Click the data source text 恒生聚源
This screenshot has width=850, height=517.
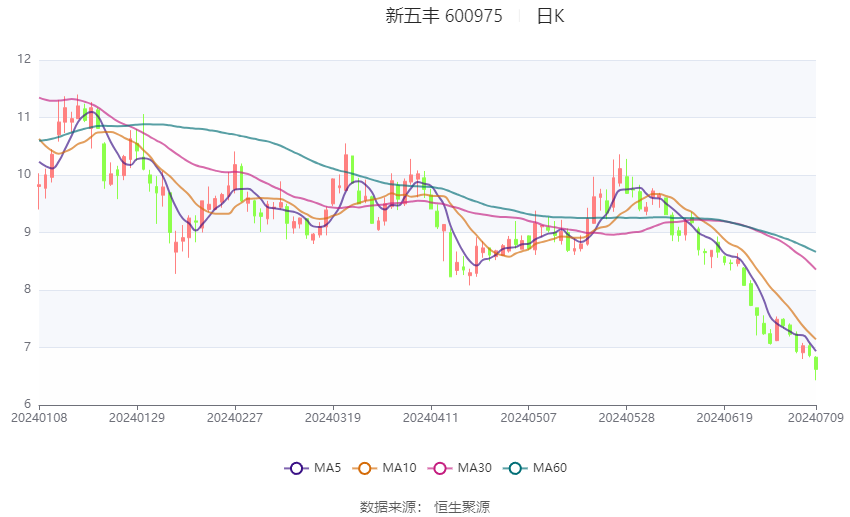[x=462, y=507]
